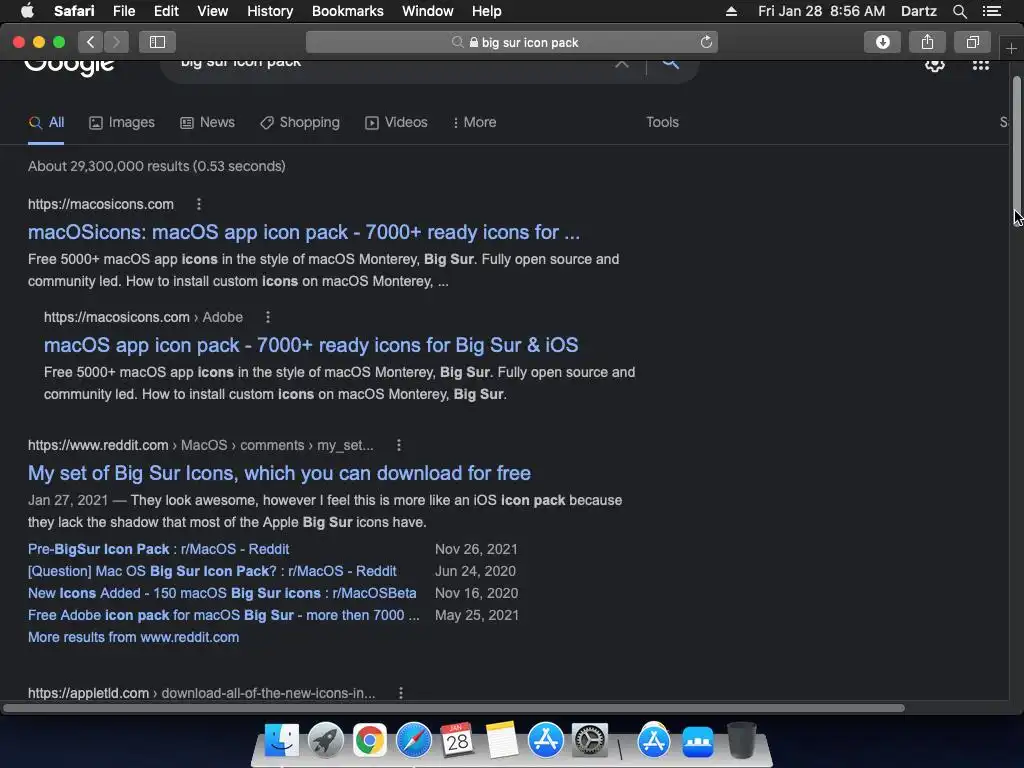Open Finder in the Dock

[281, 740]
